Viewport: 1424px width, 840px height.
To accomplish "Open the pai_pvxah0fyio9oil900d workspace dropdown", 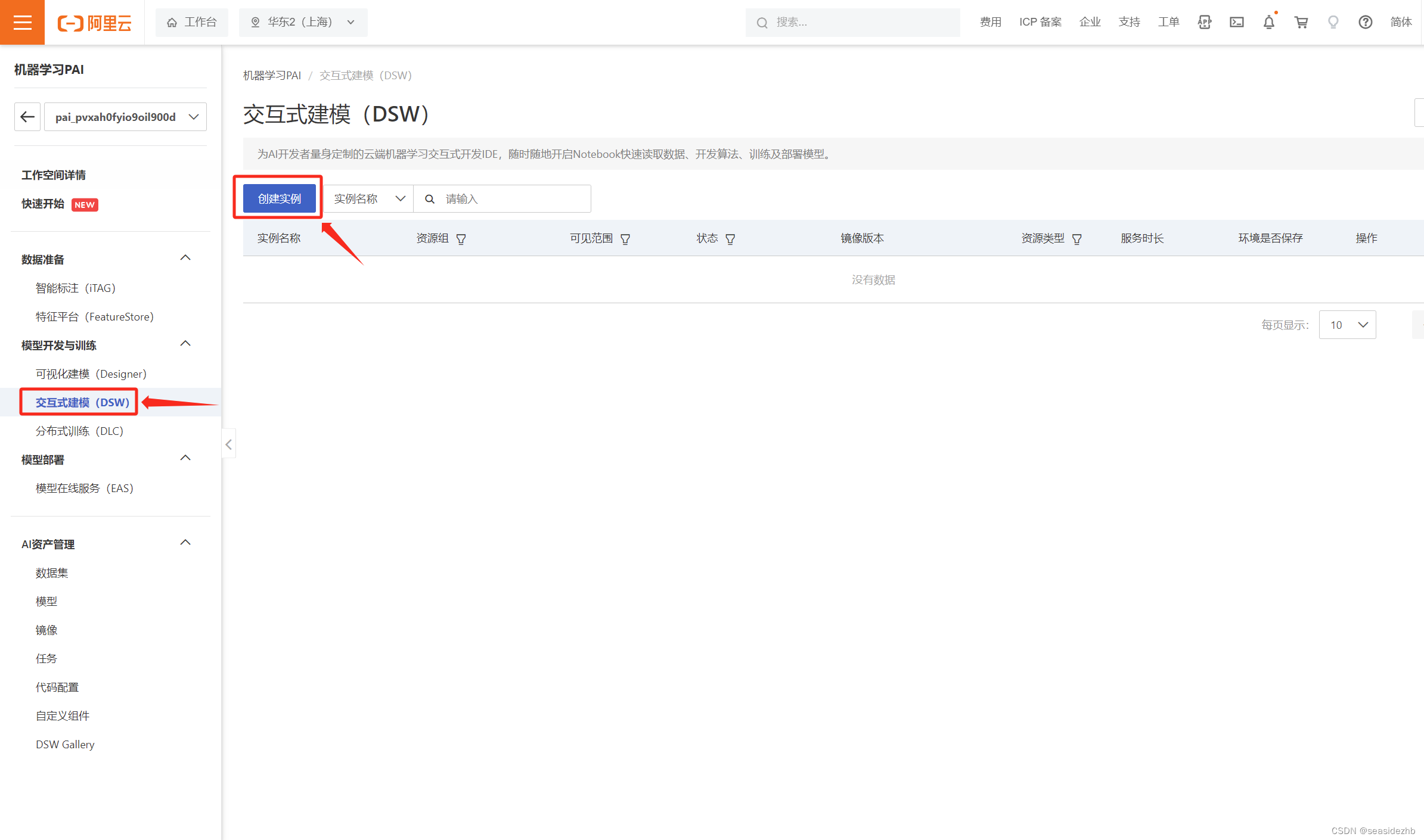I will pyautogui.click(x=126, y=117).
